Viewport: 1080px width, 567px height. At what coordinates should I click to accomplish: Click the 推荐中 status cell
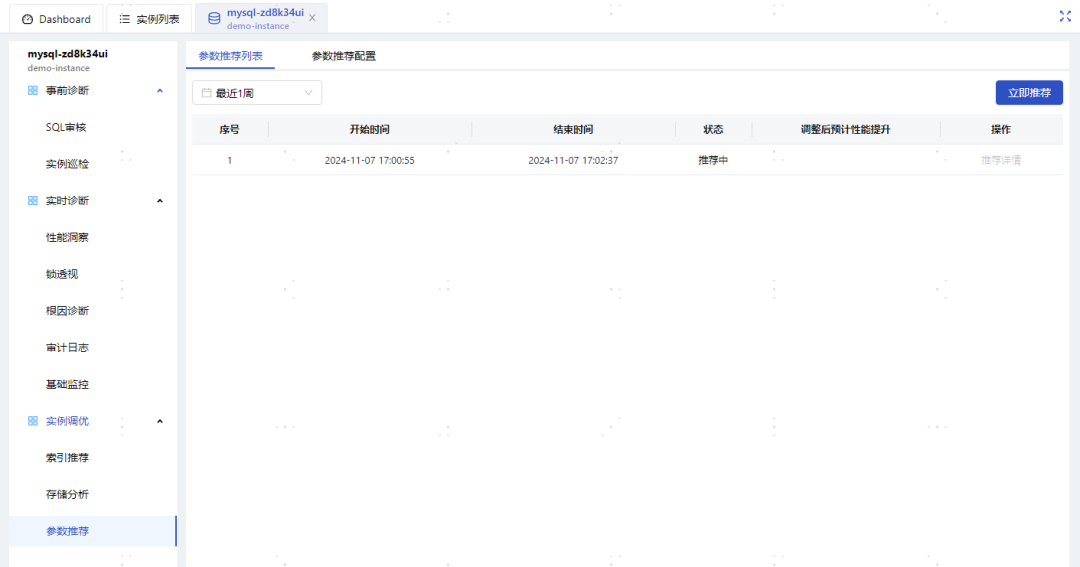tap(713, 160)
